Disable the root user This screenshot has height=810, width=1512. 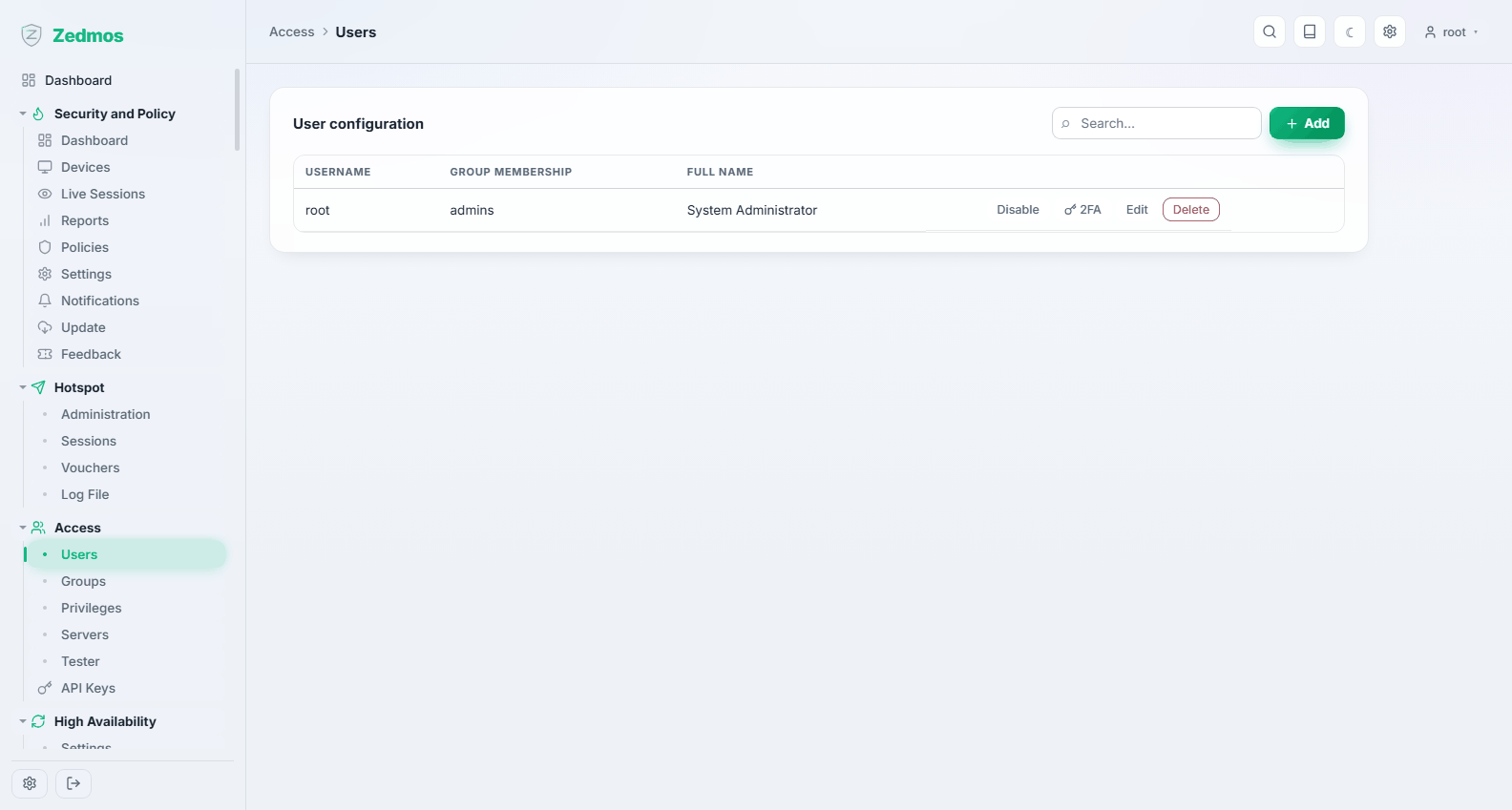[x=1018, y=210]
